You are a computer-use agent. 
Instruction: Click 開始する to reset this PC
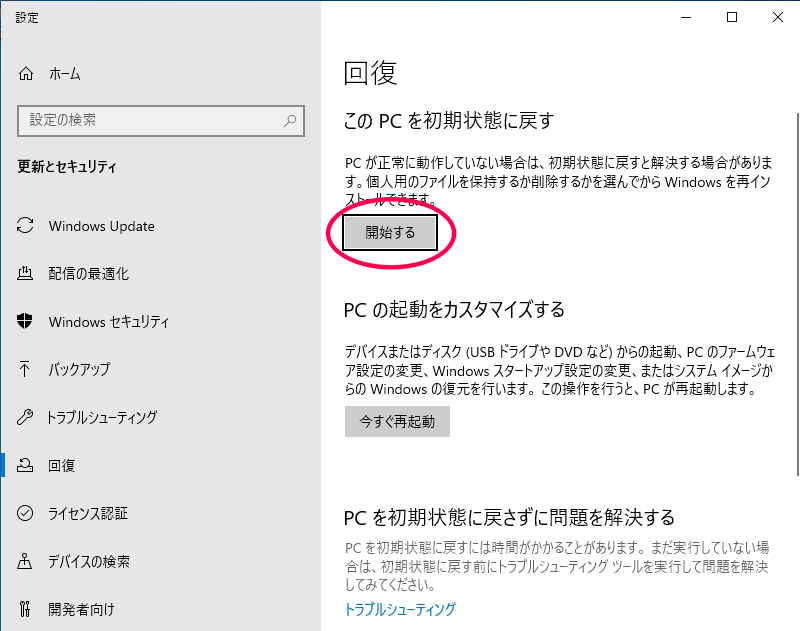point(390,233)
